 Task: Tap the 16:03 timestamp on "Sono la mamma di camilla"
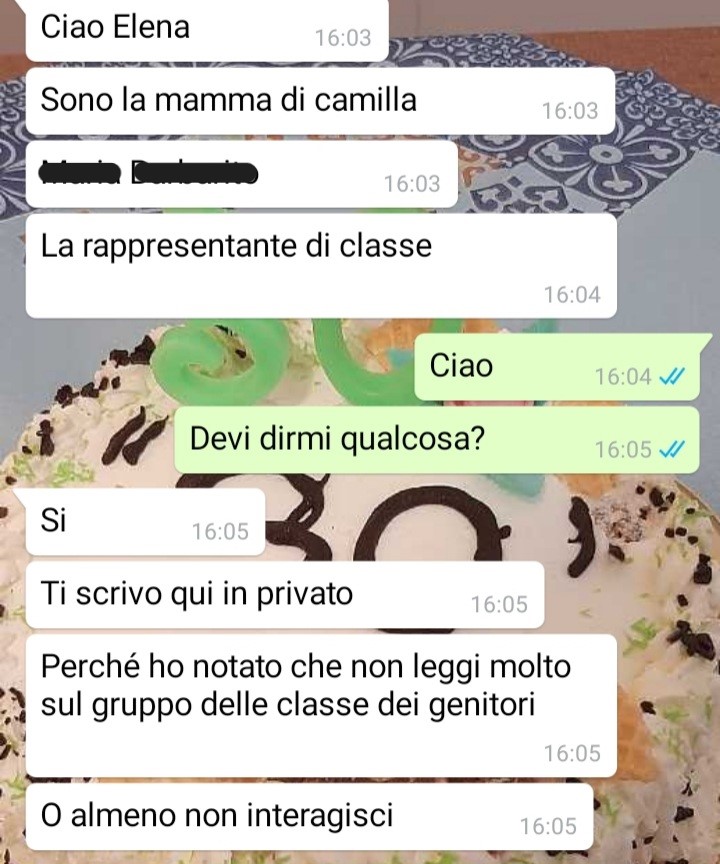click(x=570, y=111)
